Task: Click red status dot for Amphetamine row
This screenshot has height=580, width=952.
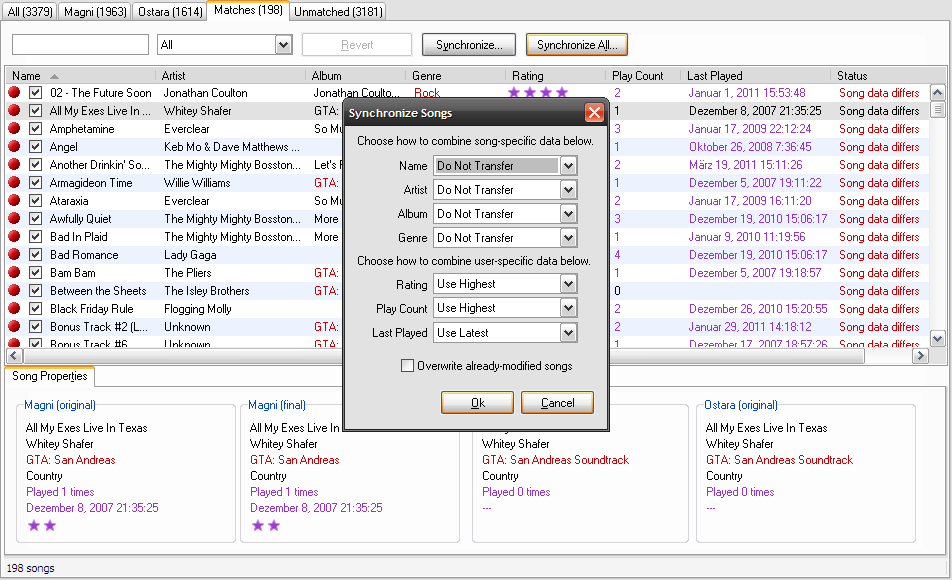Action: (x=14, y=129)
